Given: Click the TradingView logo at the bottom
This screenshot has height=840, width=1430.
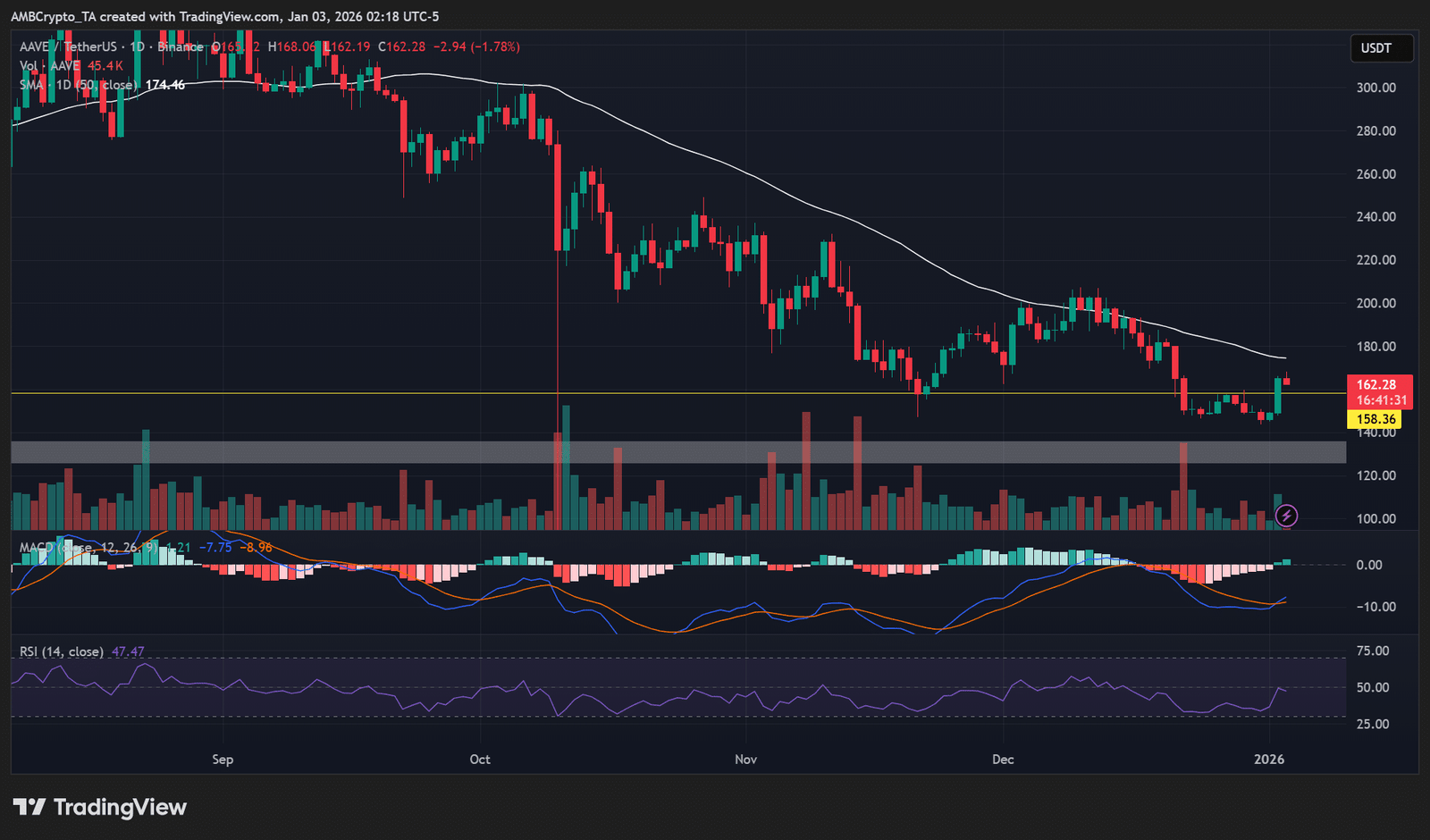Looking at the screenshot, I should pos(100,807).
